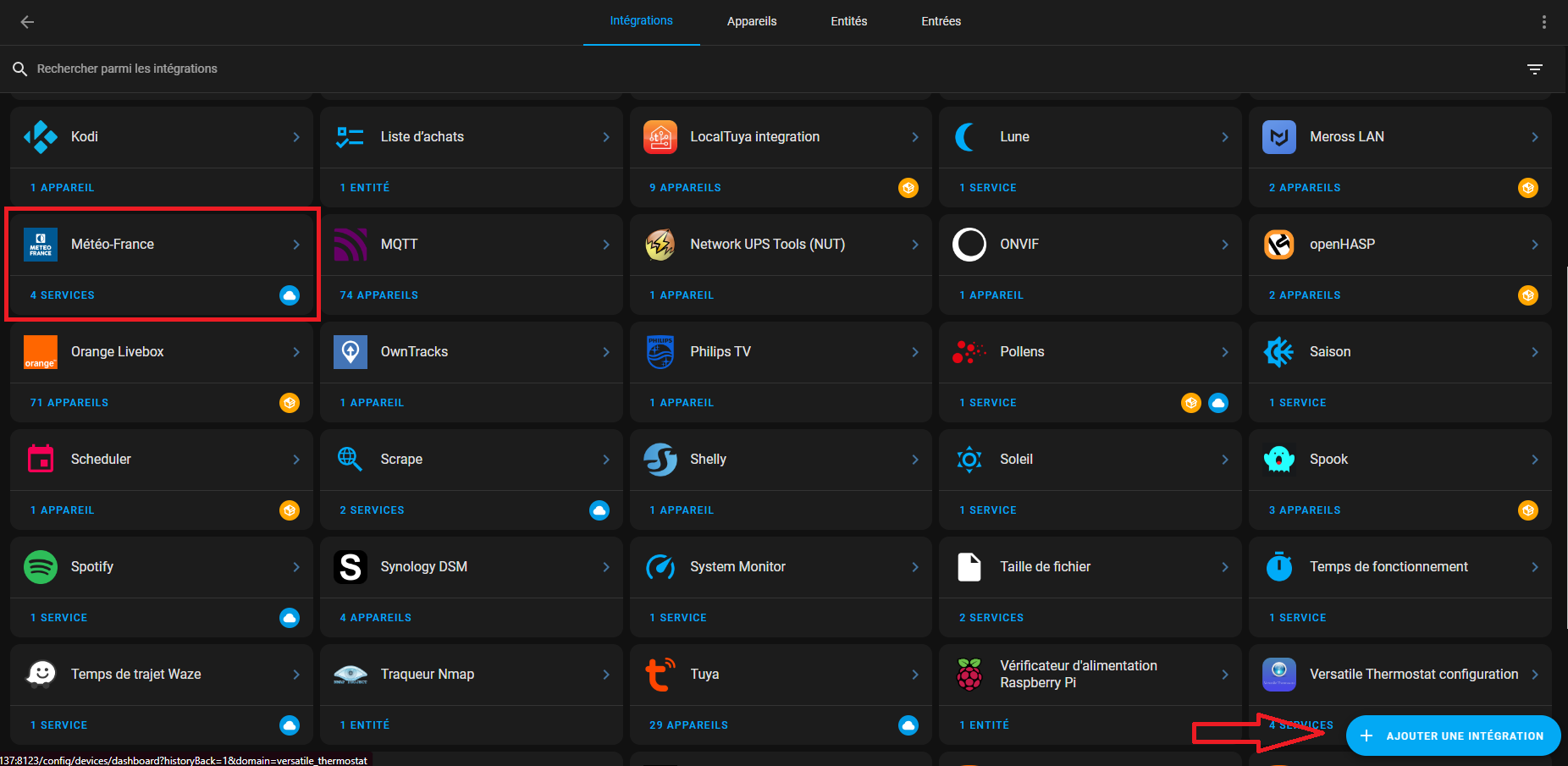The height and width of the screenshot is (766, 1568).
Task: Click the Taille de fichier file icon
Action: pos(969,567)
